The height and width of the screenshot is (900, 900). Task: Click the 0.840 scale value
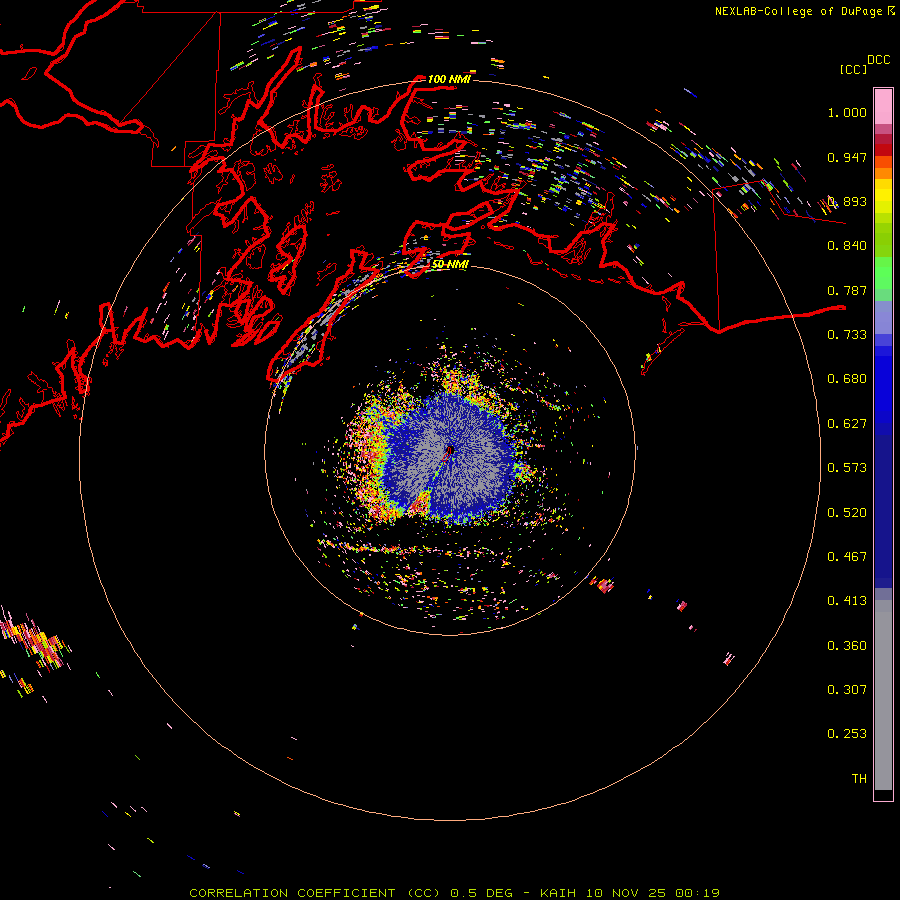coord(847,246)
